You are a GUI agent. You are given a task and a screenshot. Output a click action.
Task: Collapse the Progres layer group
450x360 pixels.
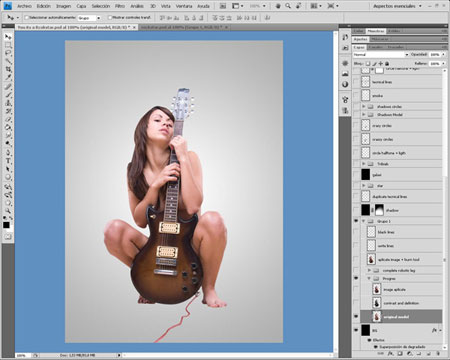(x=369, y=278)
